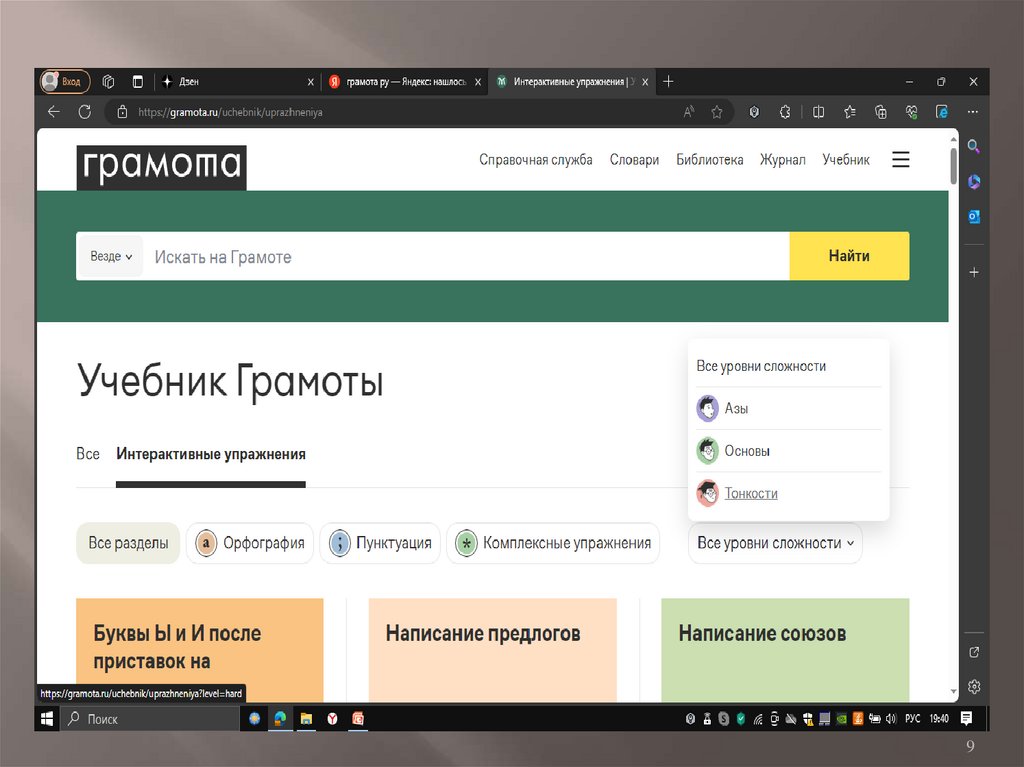Click Windows Start button
The width and height of the screenshot is (1024, 767).
point(47,718)
